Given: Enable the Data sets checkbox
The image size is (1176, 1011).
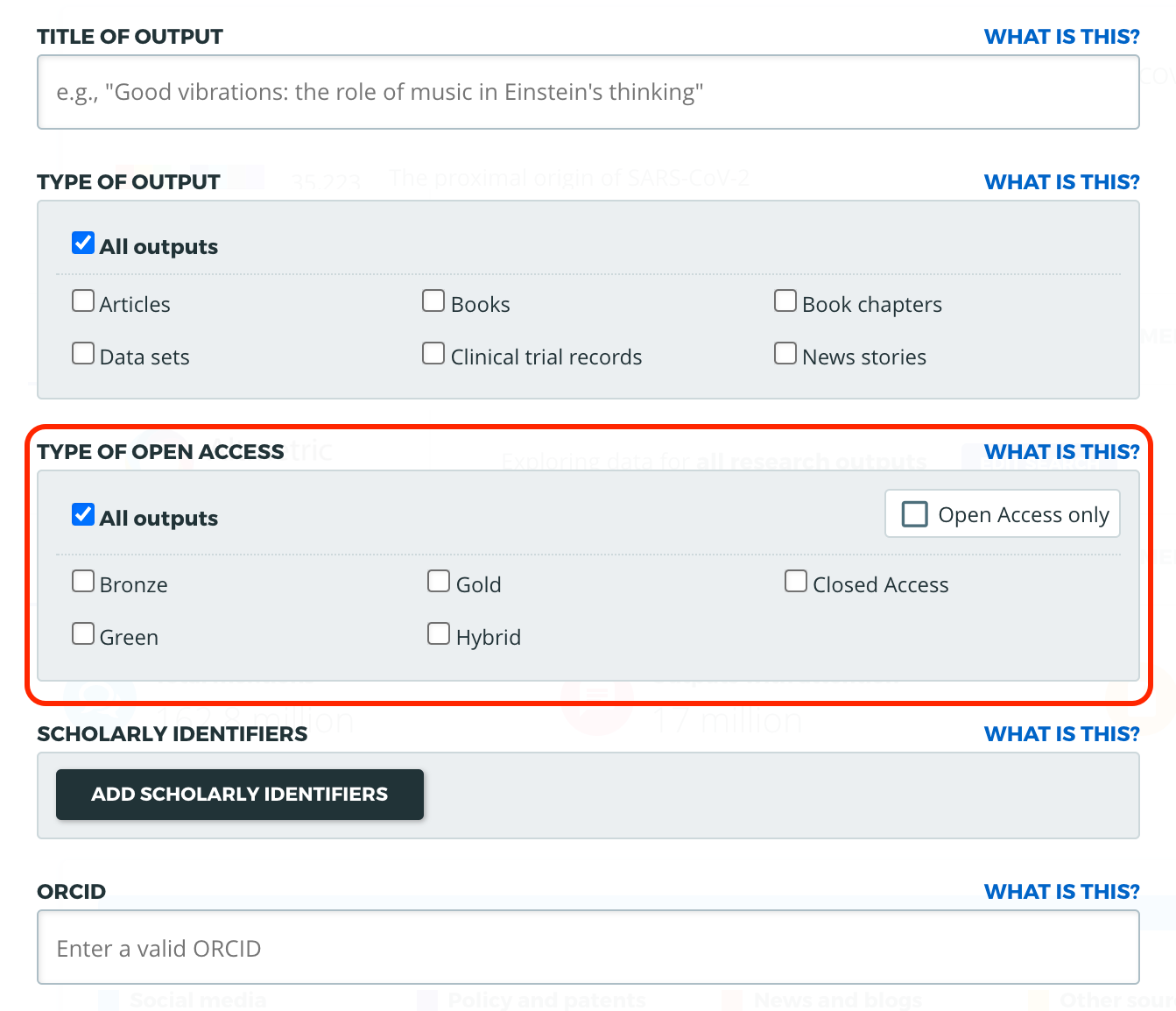Looking at the screenshot, I should click(83, 353).
